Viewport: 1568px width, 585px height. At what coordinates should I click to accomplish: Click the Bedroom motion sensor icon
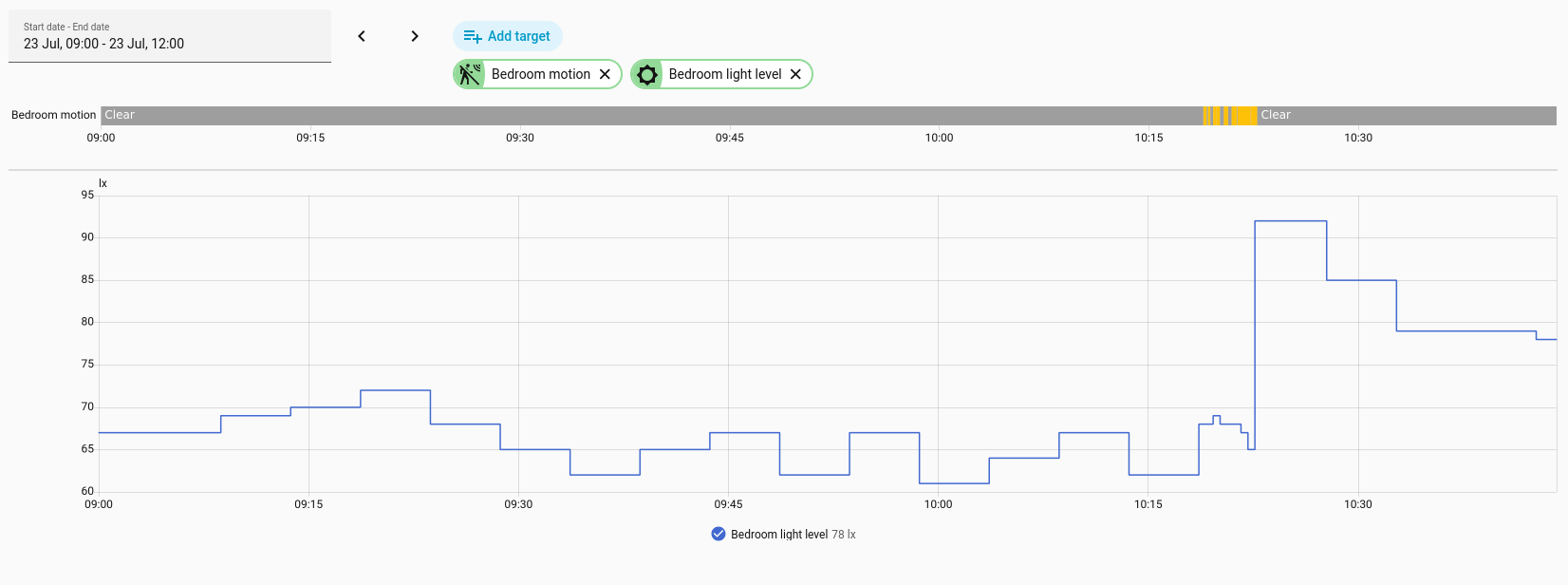[469, 74]
